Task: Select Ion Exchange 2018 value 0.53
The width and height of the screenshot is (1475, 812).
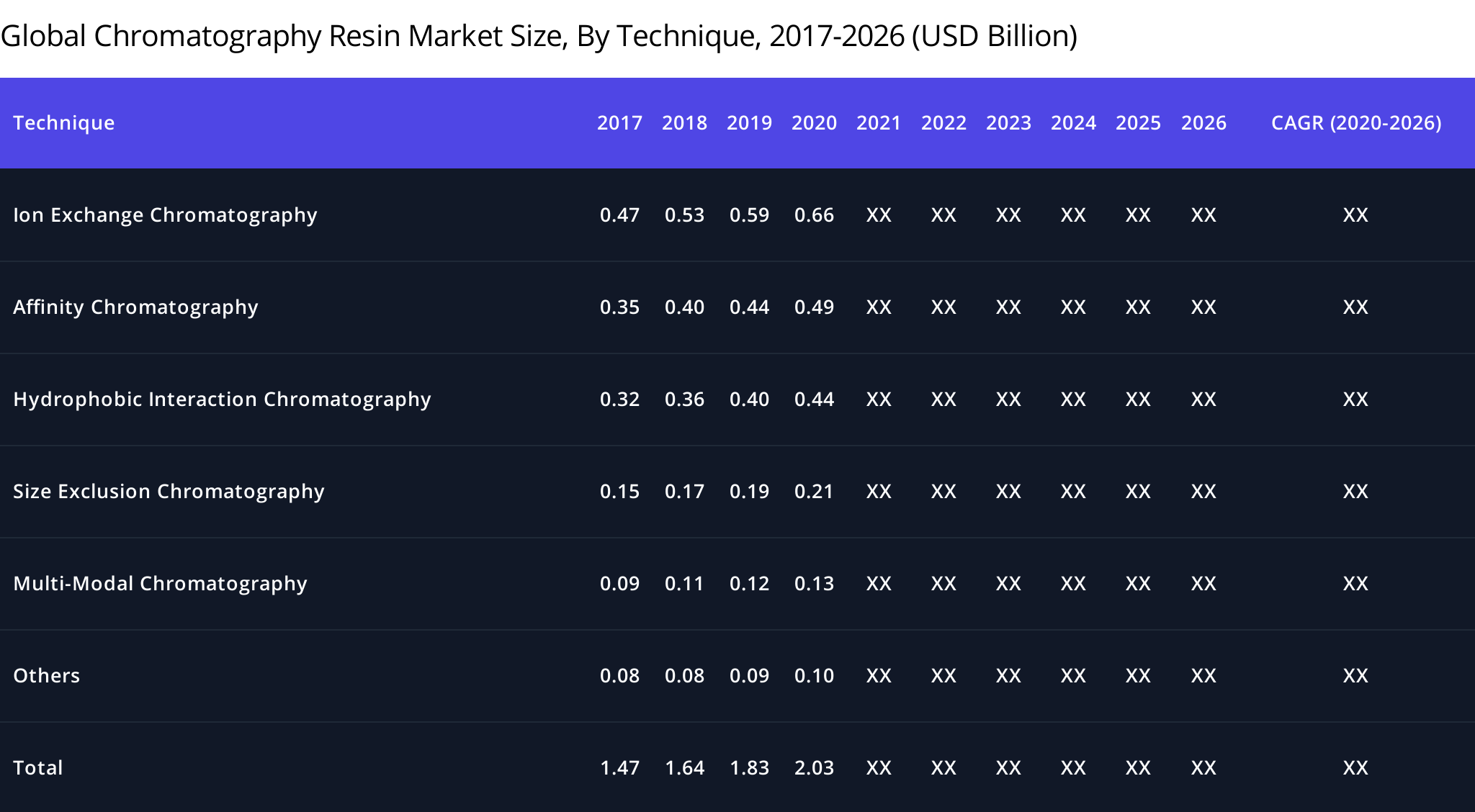Action: [684, 215]
